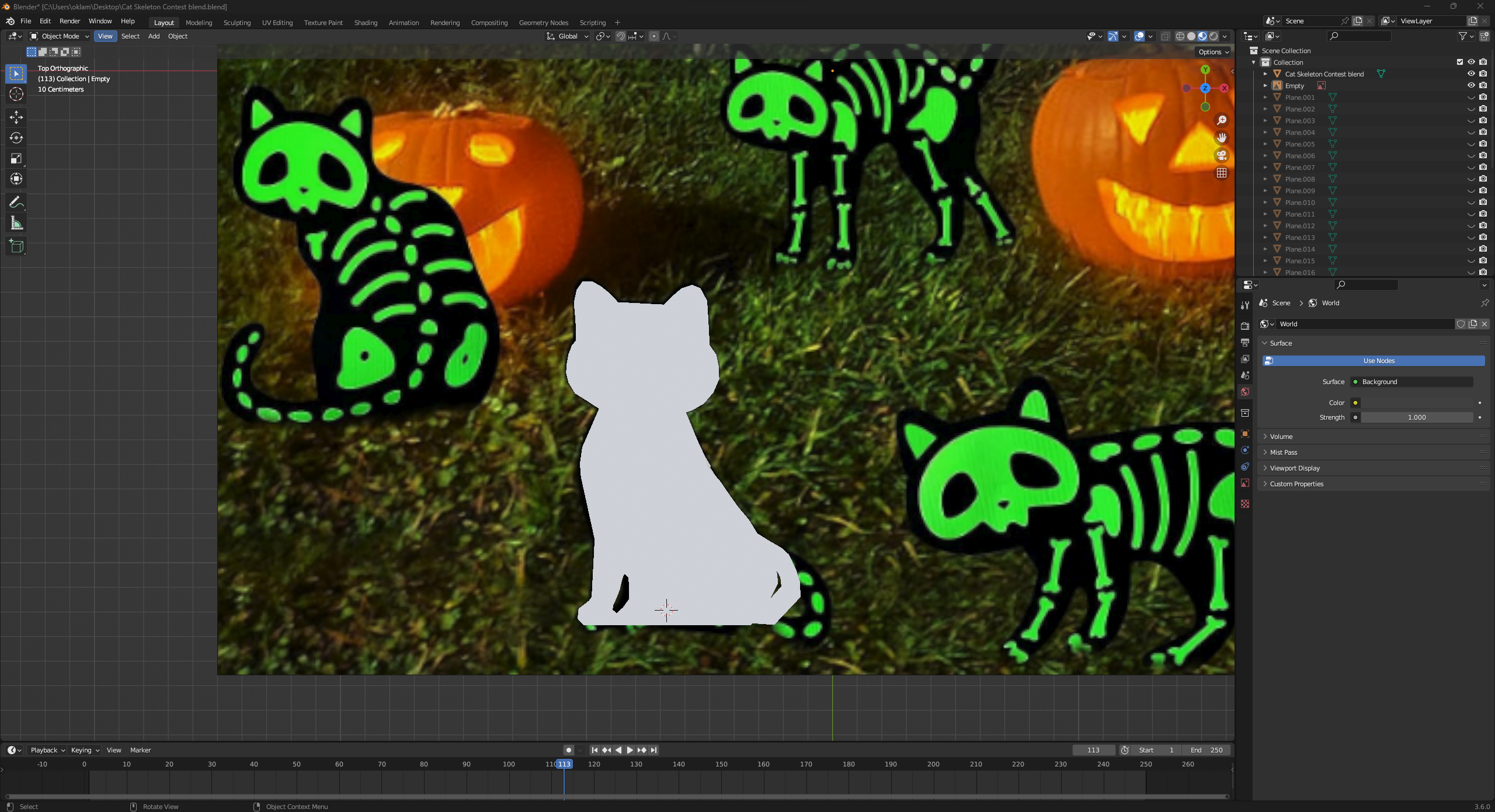Select the Move tool in toolbar

tap(16, 117)
